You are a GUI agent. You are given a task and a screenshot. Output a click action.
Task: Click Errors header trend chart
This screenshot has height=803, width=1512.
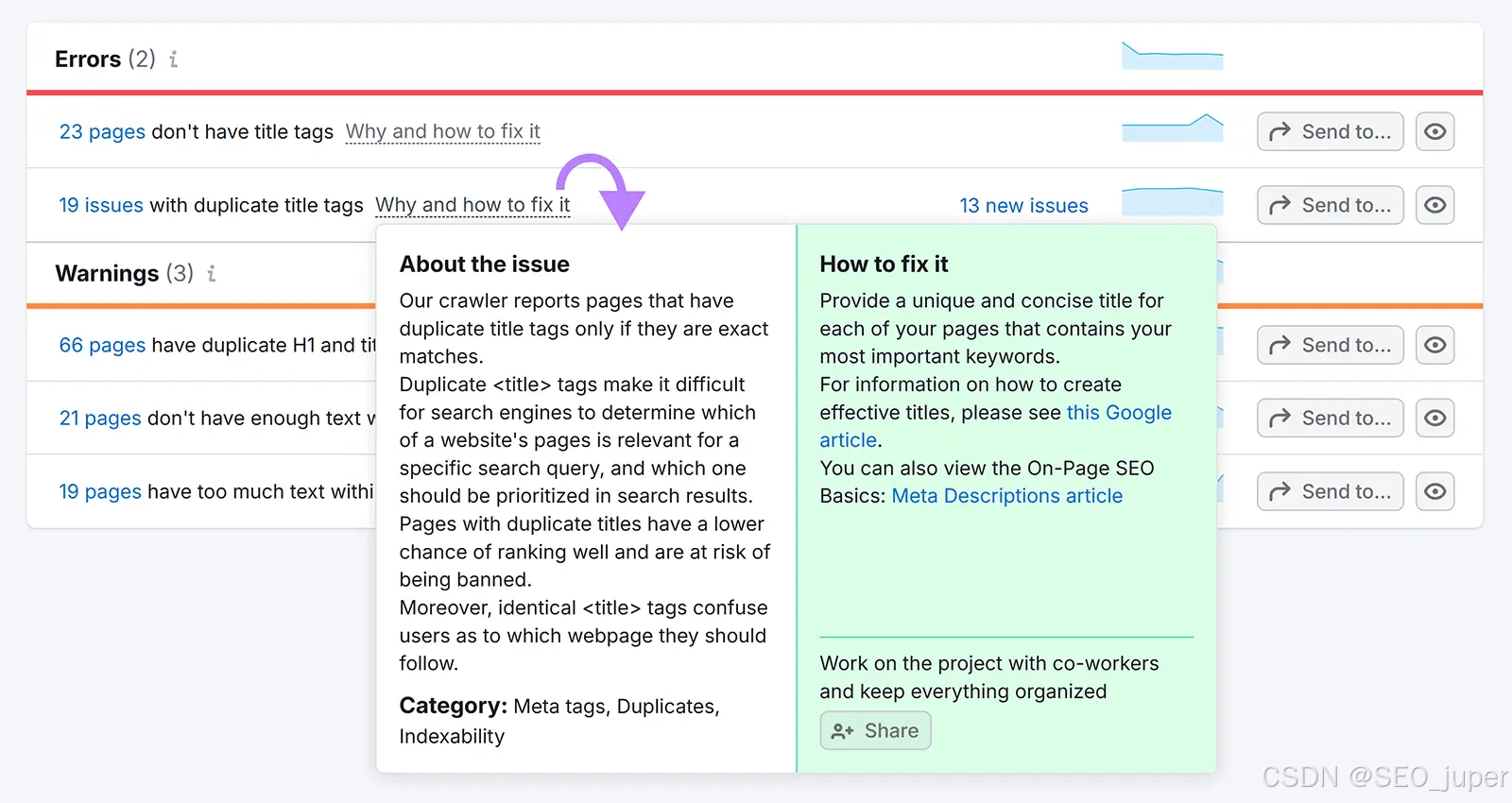click(x=1173, y=55)
